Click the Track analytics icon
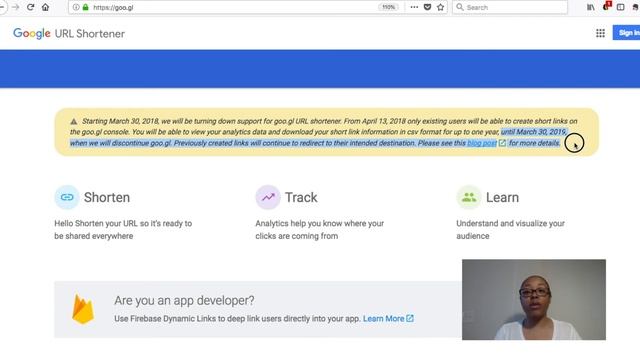This screenshot has height=360, width=640. coord(268,197)
